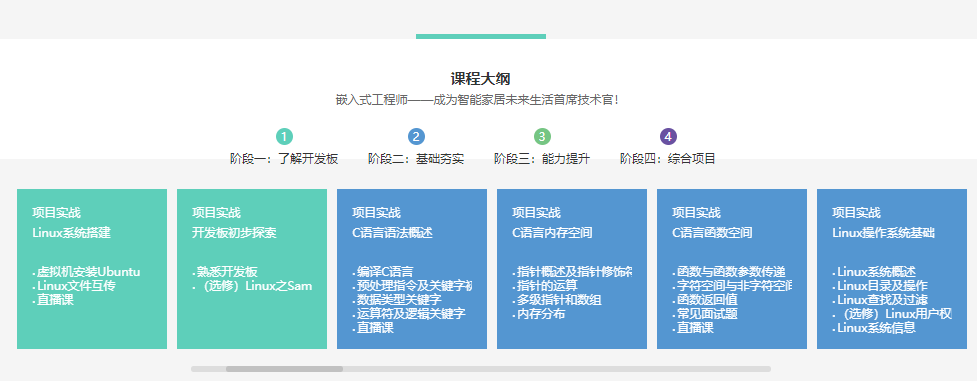Switch to 阶段二：基础夯实 tab
Screen dimensions: 977x381
point(416,159)
